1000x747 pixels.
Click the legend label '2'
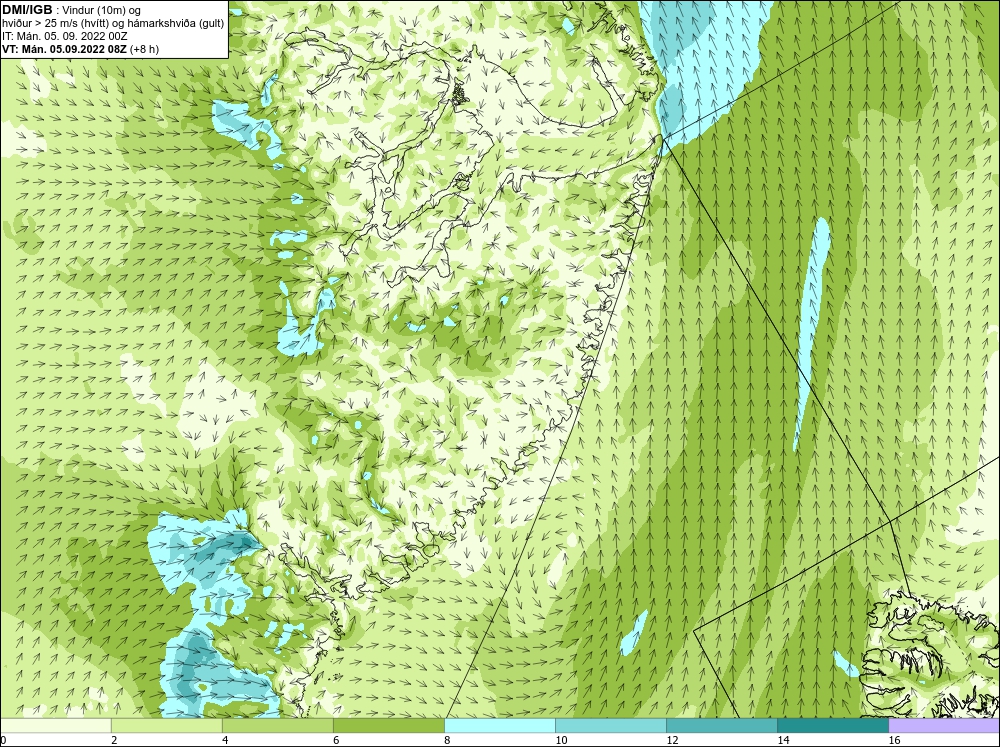[114, 740]
